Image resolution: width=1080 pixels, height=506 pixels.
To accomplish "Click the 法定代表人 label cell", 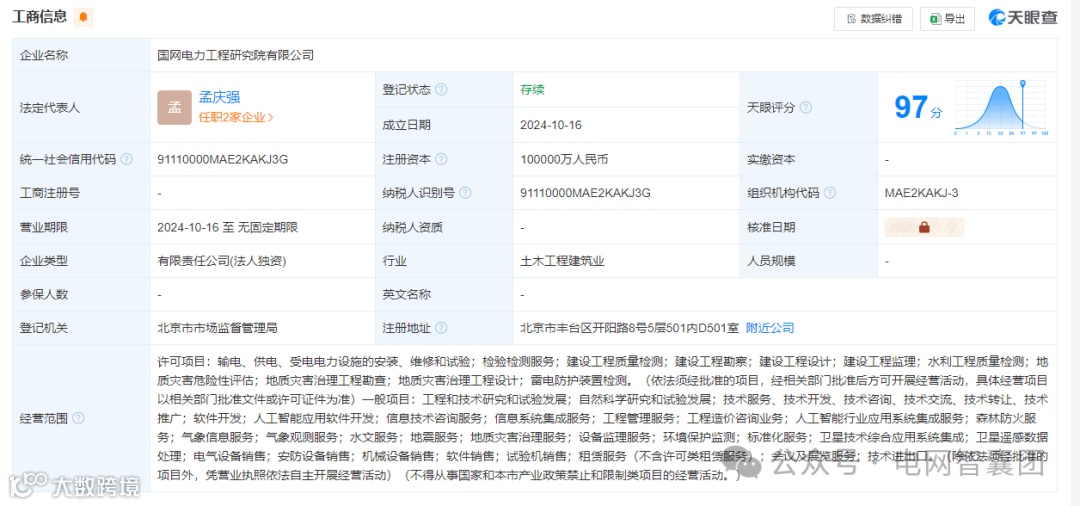I will 81,107.
